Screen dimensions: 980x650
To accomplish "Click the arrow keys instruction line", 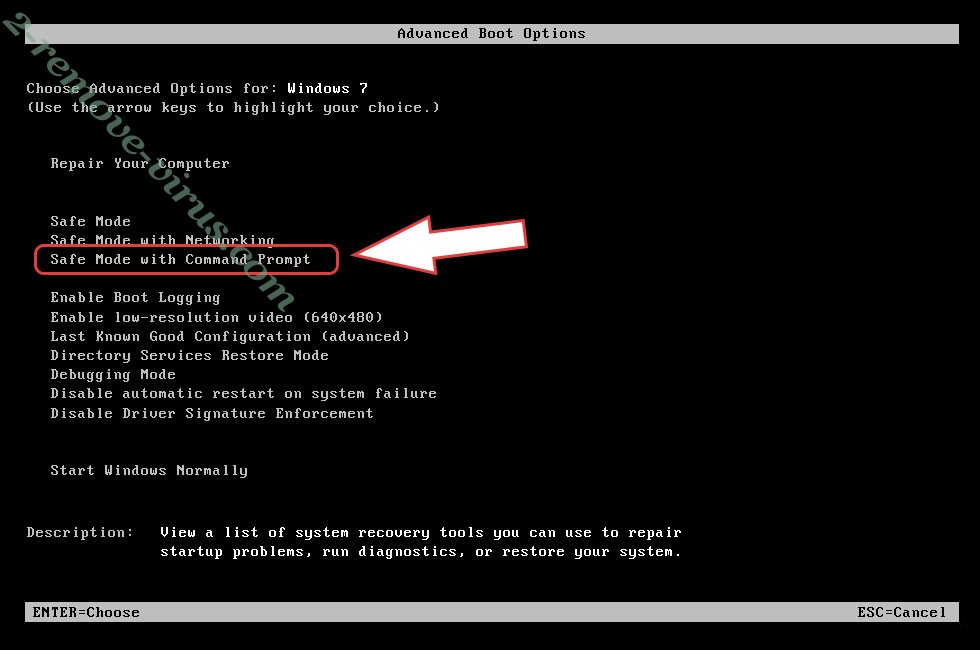I will [x=233, y=108].
